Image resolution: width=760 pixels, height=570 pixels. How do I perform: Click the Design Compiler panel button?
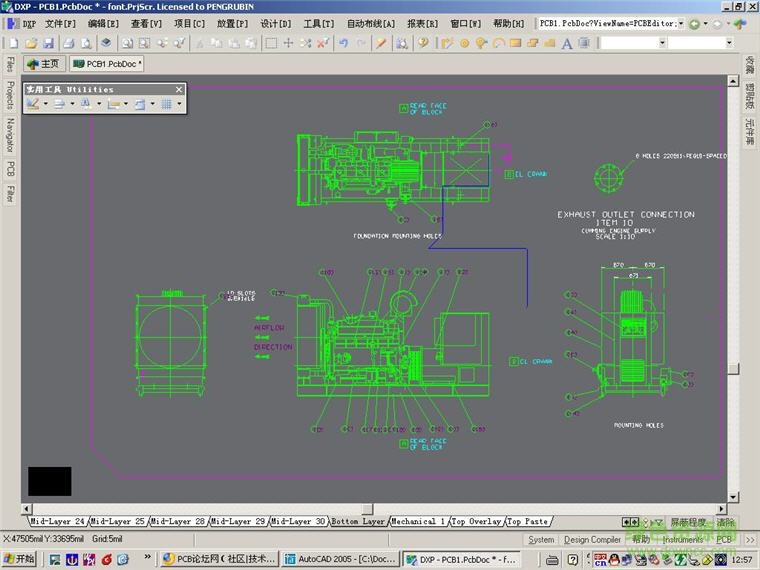coord(591,540)
